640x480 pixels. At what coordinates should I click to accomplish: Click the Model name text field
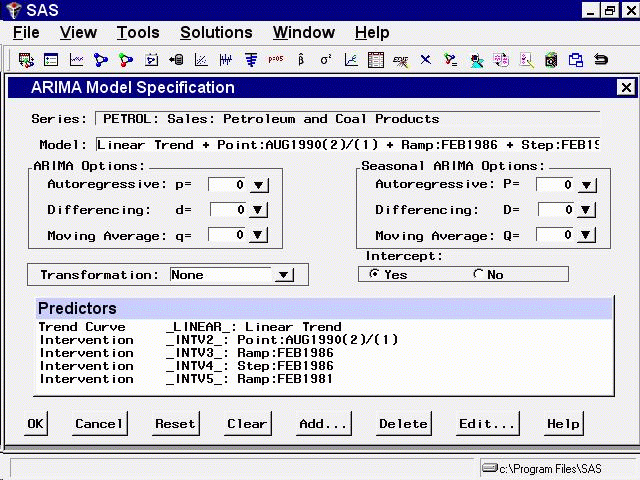click(348, 144)
